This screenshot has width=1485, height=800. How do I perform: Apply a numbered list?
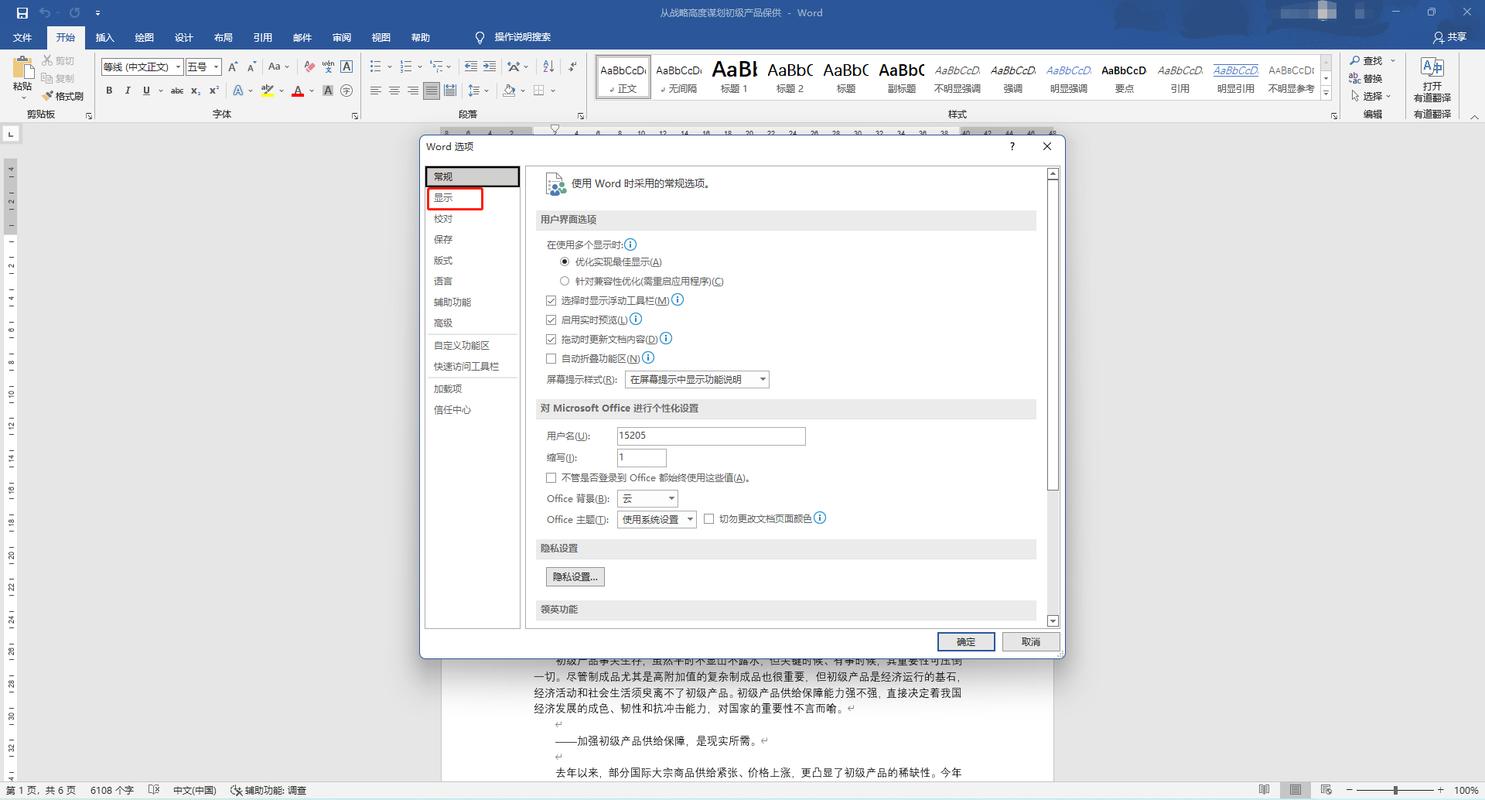pyautogui.click(x=405, y=67)
